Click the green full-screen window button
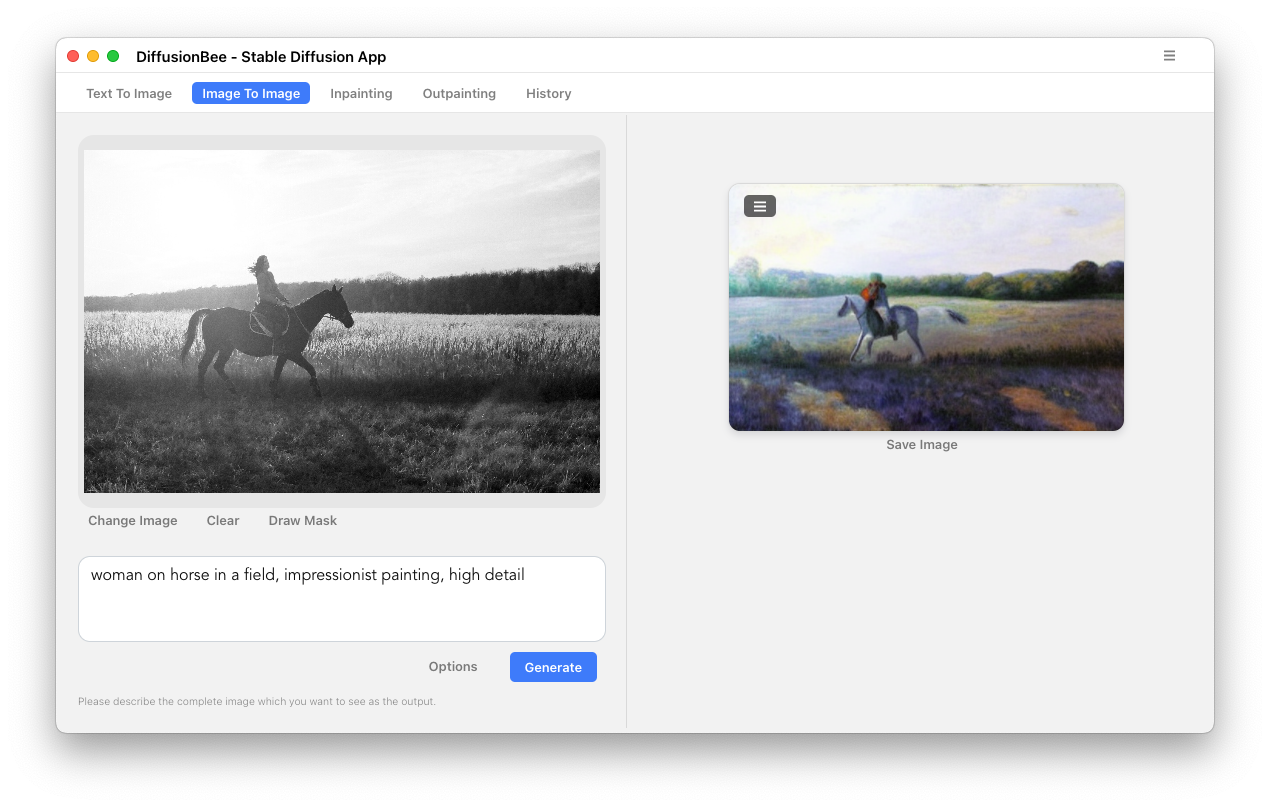Image resolution: width=1270 pixels, height=807 pixels. pyautogui.click(x=113, y=56)
